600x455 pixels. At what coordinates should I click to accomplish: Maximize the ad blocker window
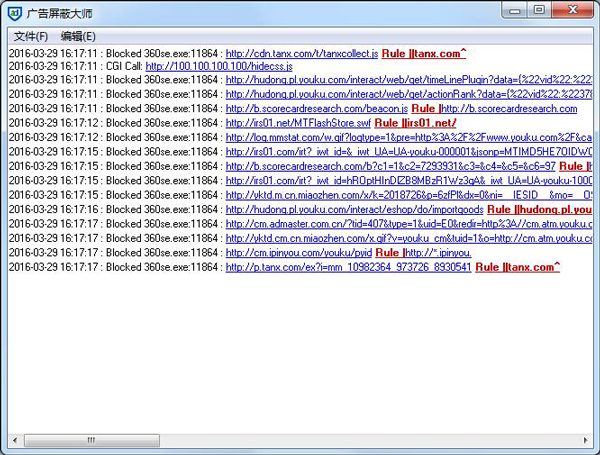click(539, 10)
